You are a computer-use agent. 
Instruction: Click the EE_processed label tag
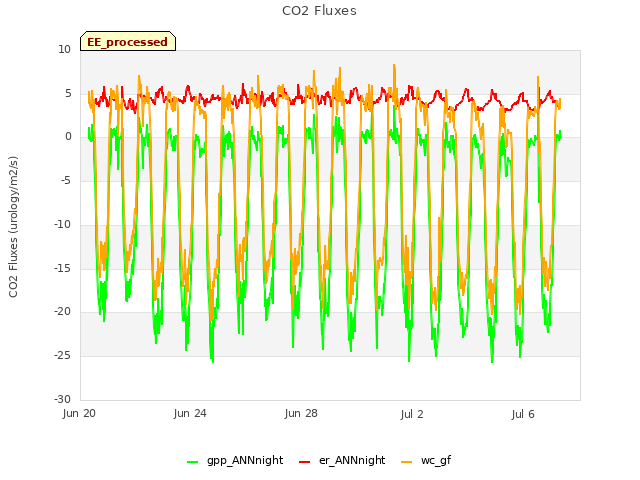(128, 41)
